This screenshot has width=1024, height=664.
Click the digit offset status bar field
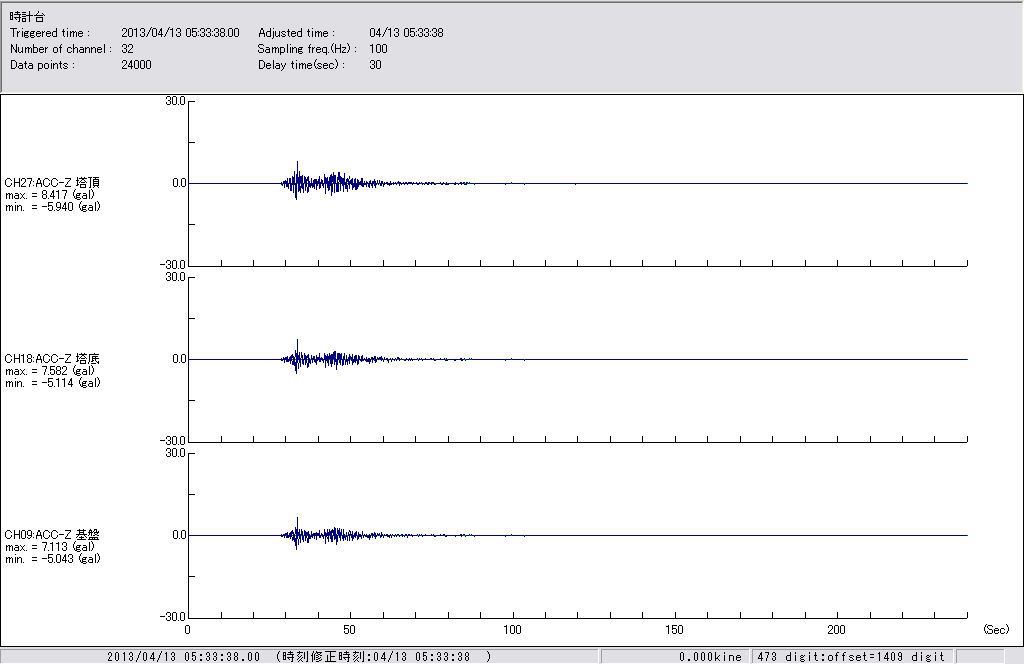[x=851, y=657]
